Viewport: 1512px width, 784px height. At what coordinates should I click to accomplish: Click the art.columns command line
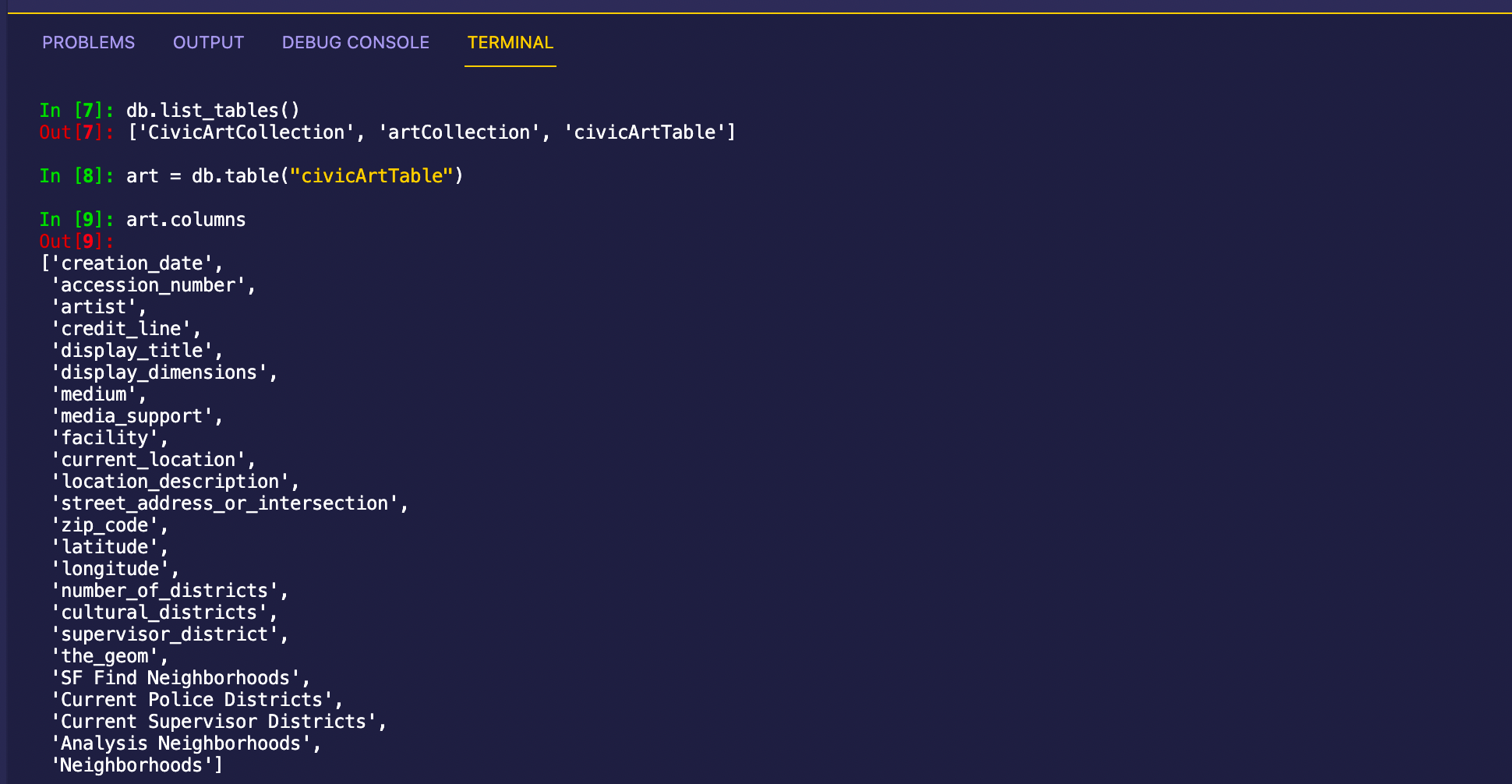pyautogui.click(x=185, y=220)
